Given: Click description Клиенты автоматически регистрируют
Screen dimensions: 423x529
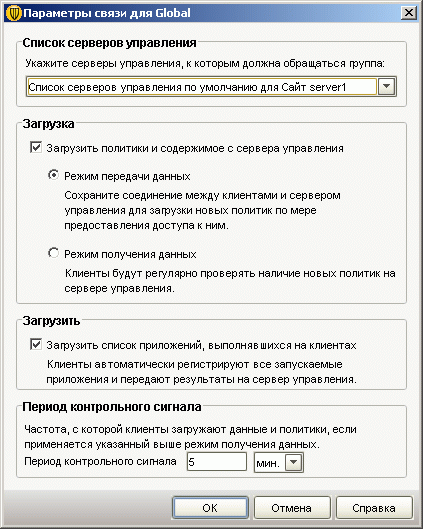Looking at the screenshot, I should tap(201, 372).
